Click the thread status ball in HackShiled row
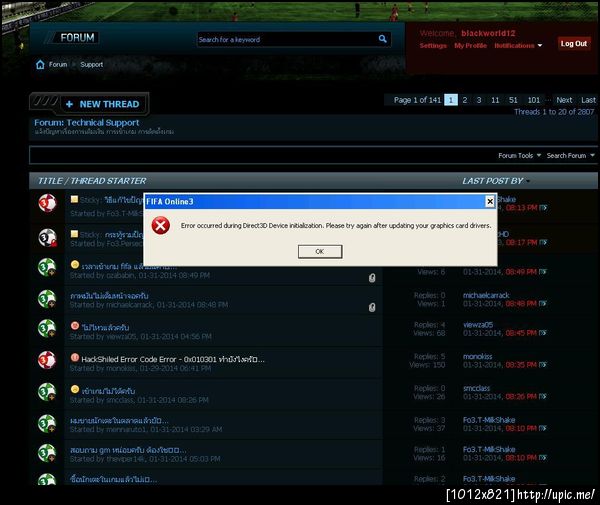 [47, 359]
